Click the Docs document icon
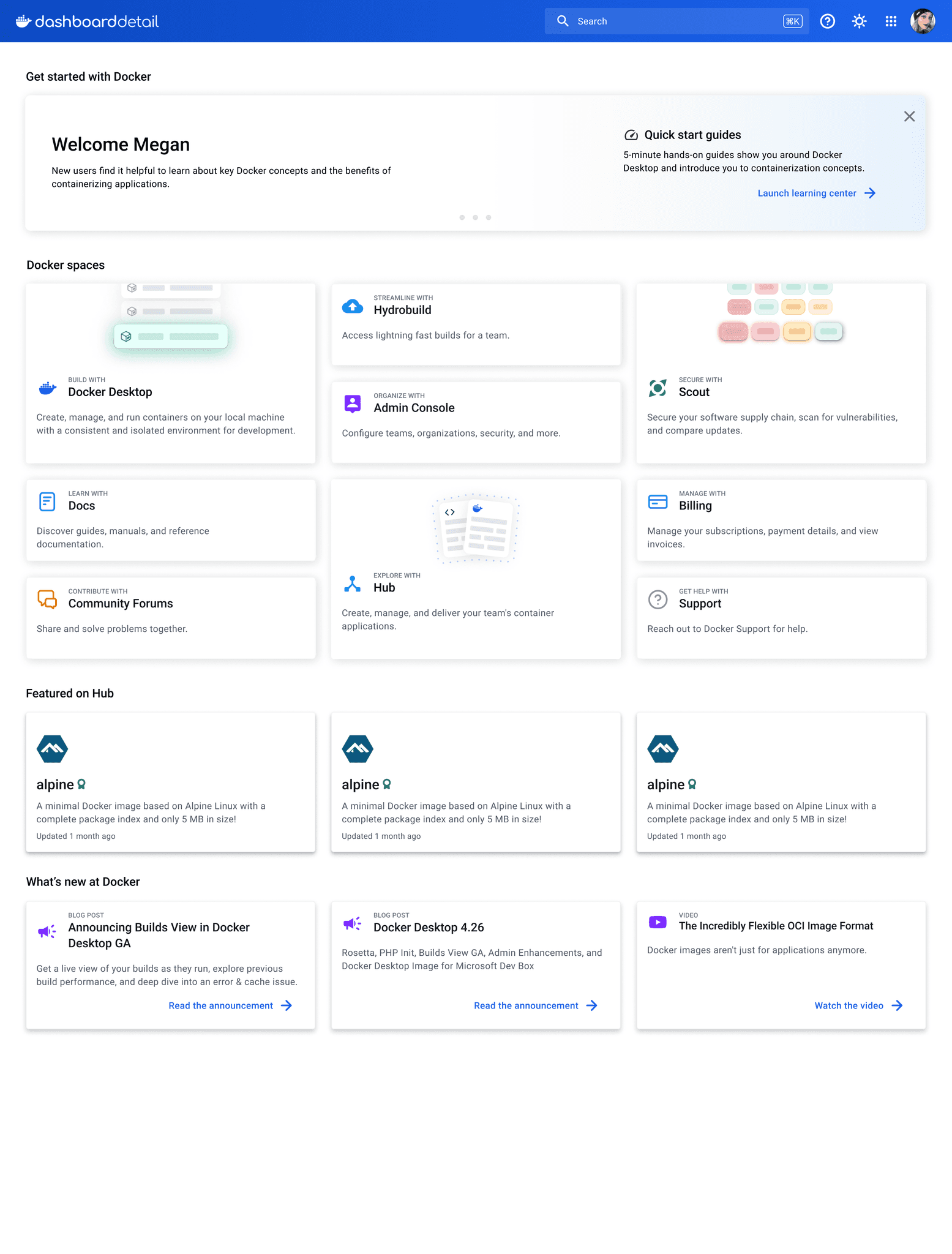The height and width of the screenshot is (1254, 952). coord(47,501)
